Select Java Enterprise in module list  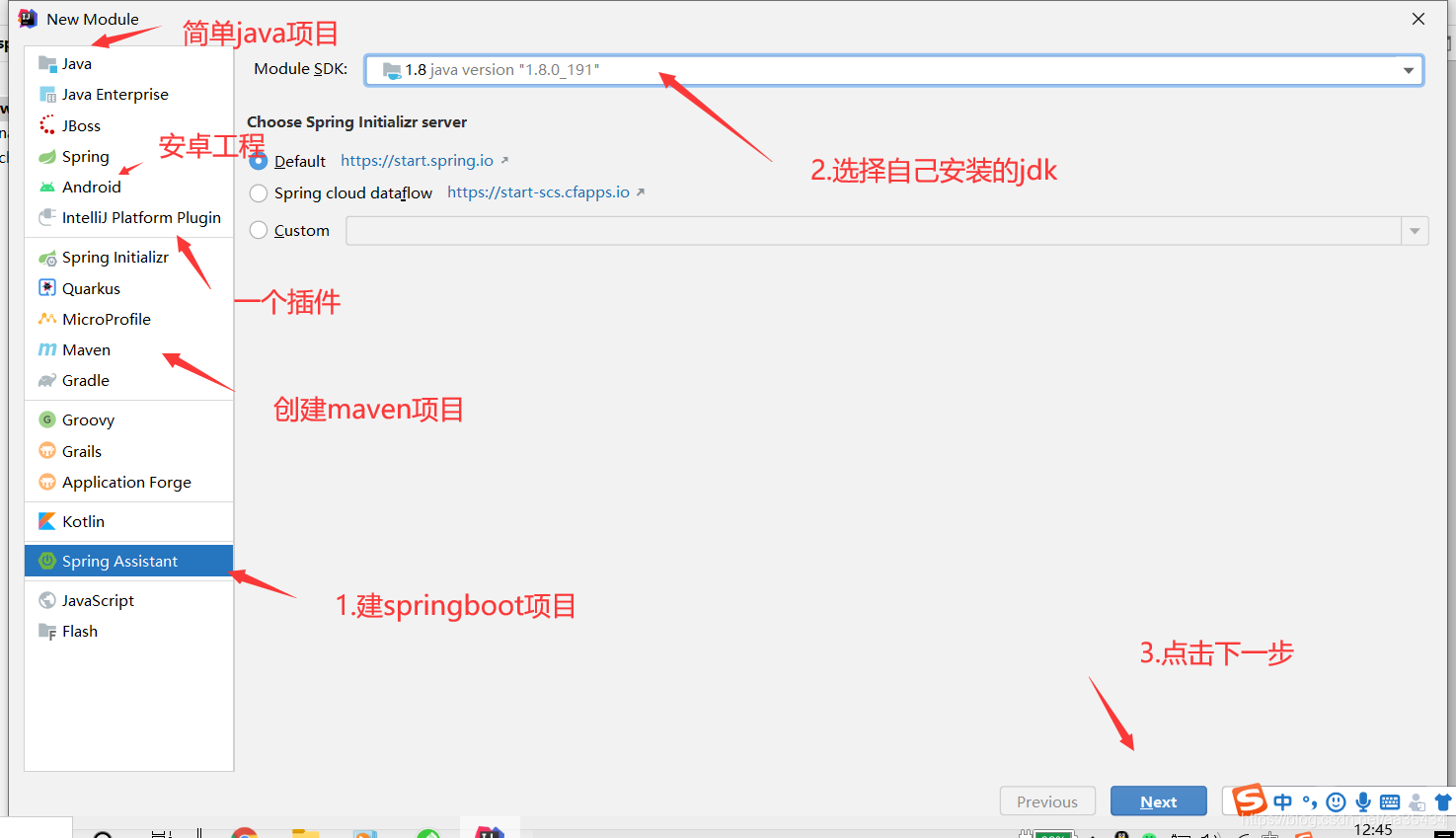pos(128,94)
